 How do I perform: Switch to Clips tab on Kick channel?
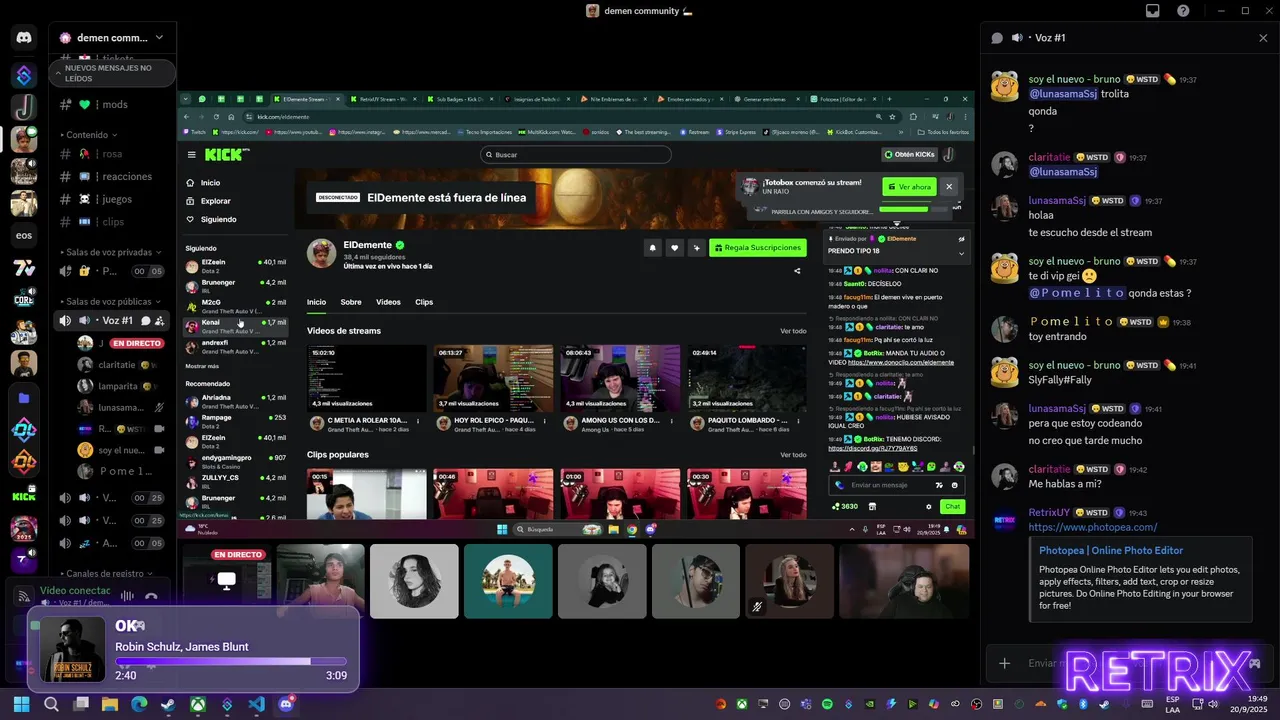coord(424,302)
